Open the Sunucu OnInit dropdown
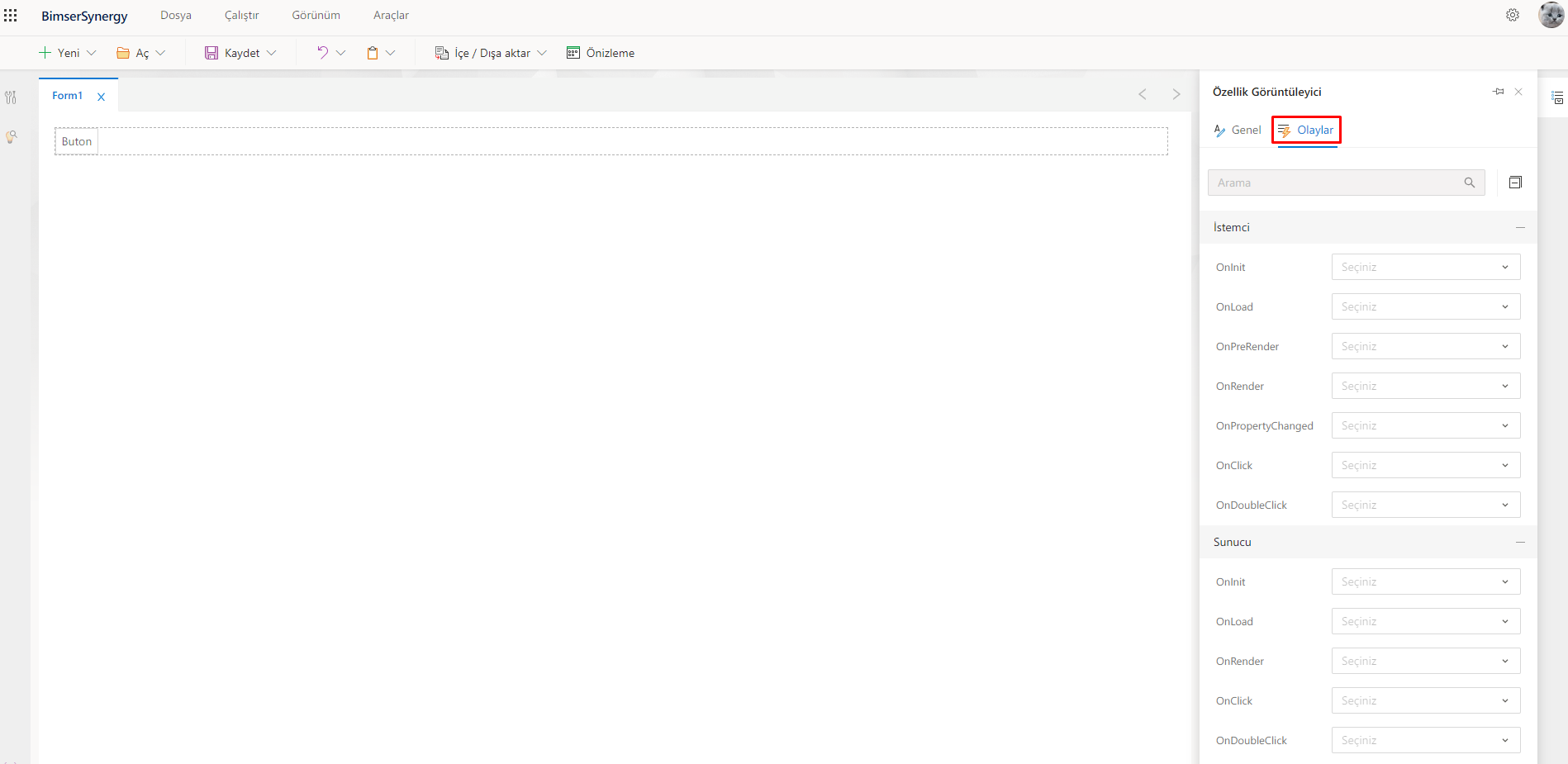Screen dimensions: 1568x764 pos(1426,581)
